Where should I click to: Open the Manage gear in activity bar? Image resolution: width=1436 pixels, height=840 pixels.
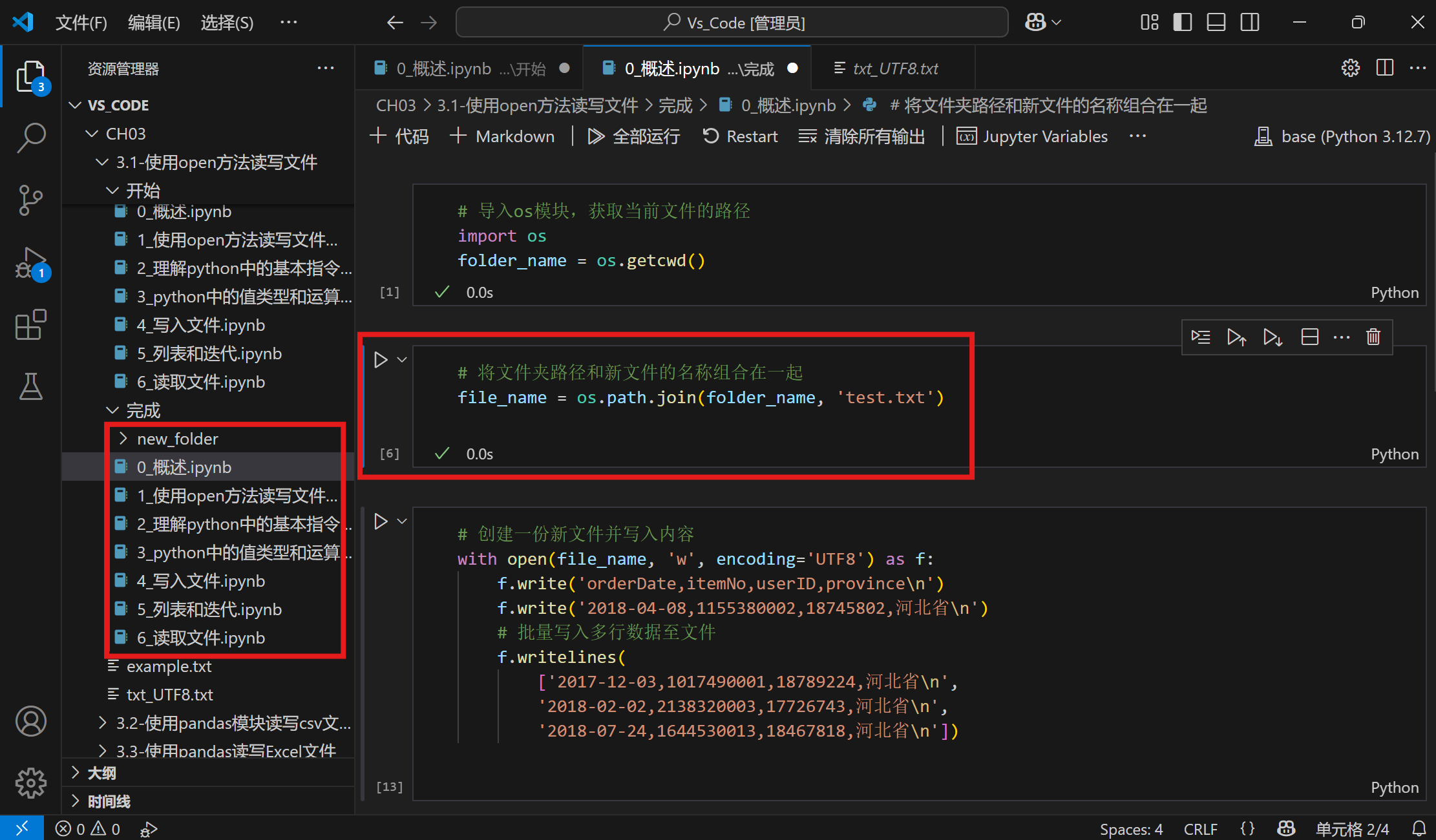pos(30,783)
